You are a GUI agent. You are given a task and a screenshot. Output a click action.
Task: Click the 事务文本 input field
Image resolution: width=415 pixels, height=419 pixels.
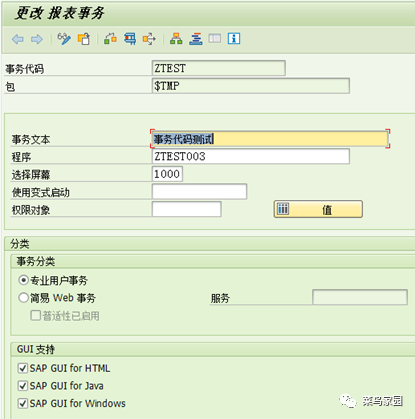270,139
